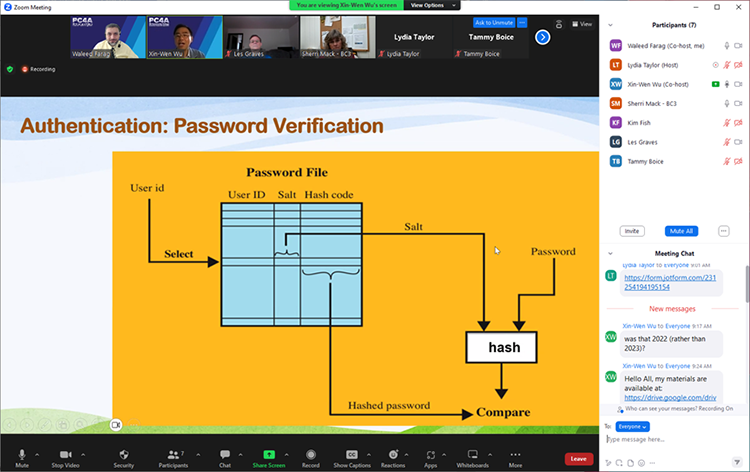Screen dimensions: 750x472
Task: Click Xin-Wen Wu screen sharing indicator
Action: (716, 84)
